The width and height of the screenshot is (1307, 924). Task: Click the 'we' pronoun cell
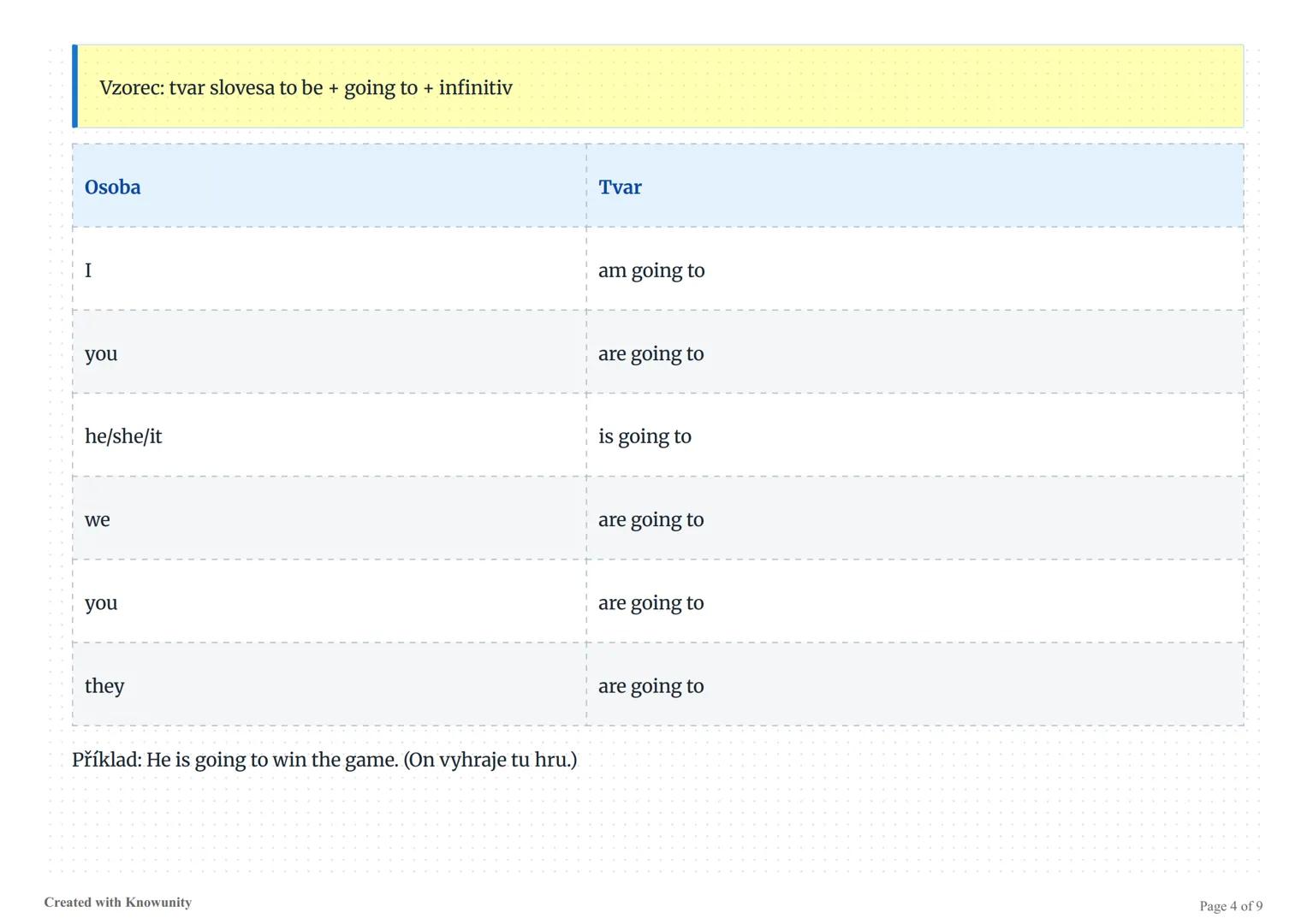click(x=98, y=519)
